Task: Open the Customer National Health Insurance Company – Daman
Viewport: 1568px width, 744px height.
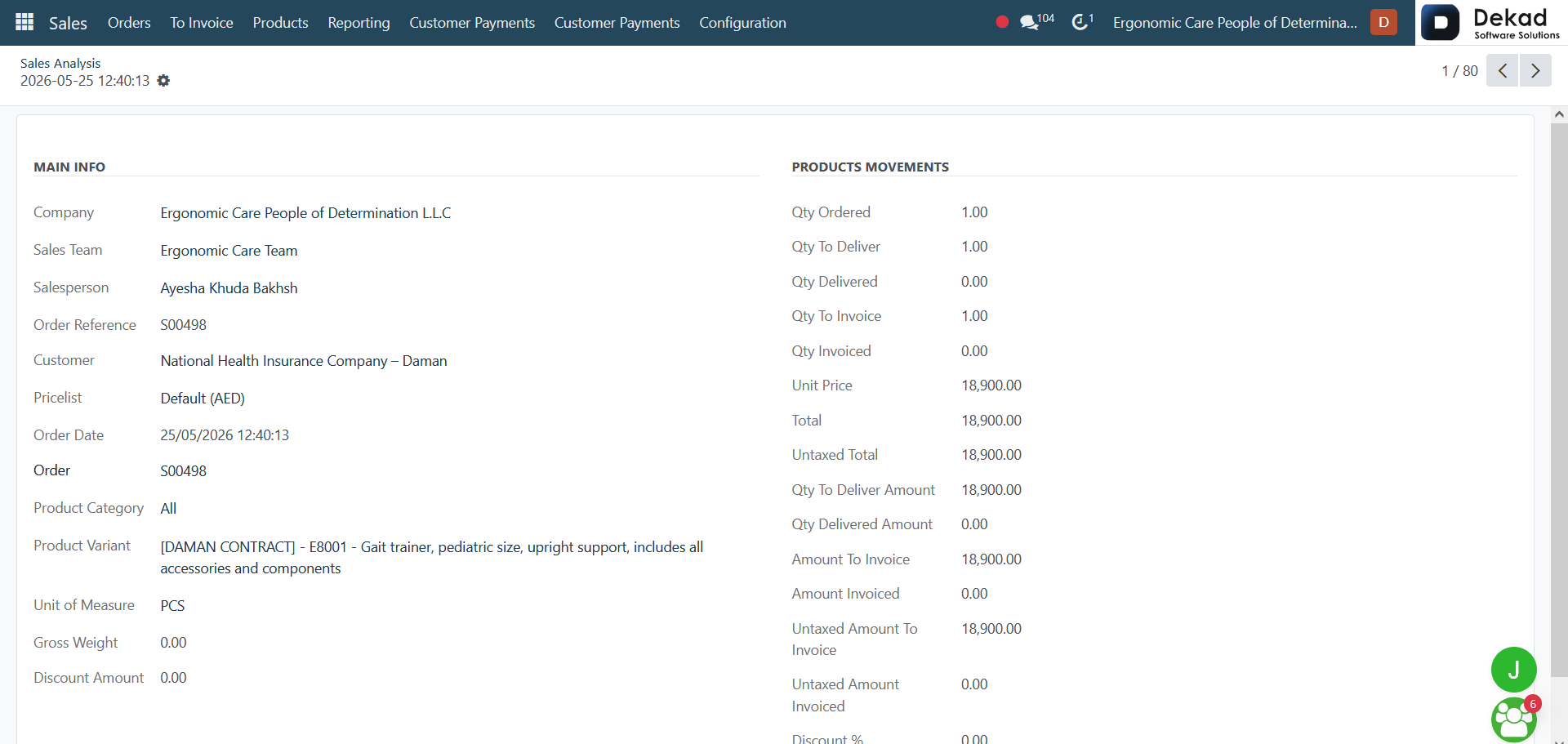Action: pyautogui.click(x=304, y=361)
